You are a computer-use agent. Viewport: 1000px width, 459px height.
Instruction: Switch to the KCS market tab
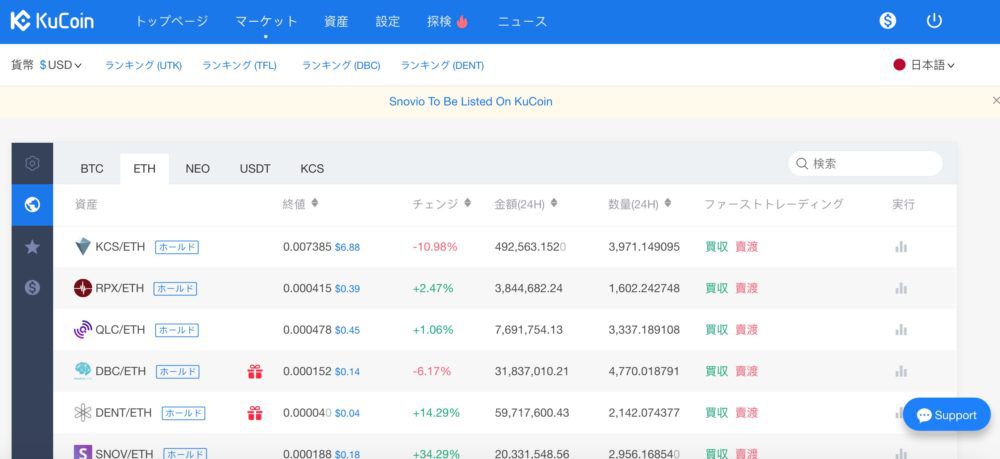point(312,169)
